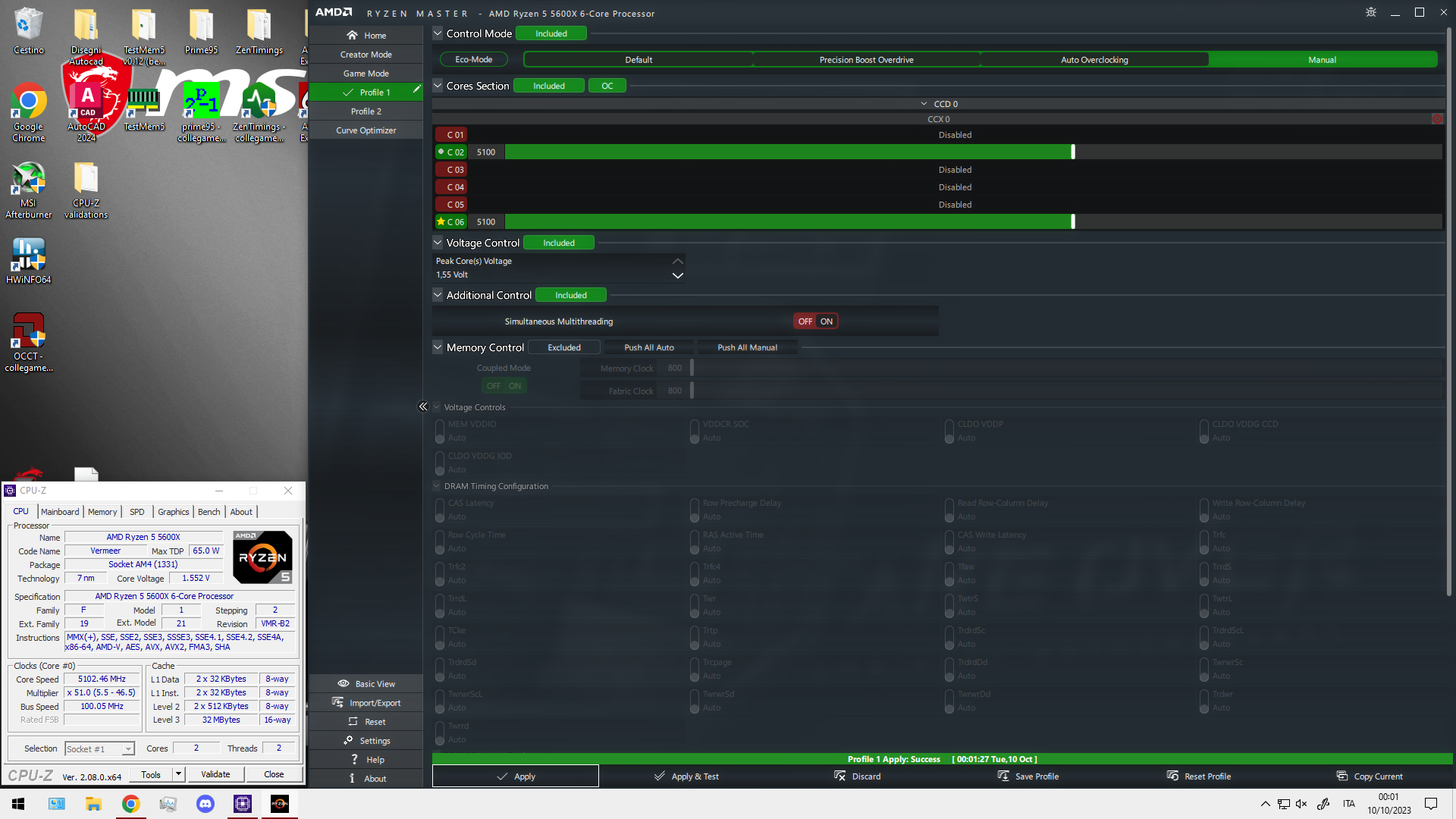This screenshot has width=1456, height=819.
Task: Collapse the Control Mode section
Action: (x=438, y=33)
